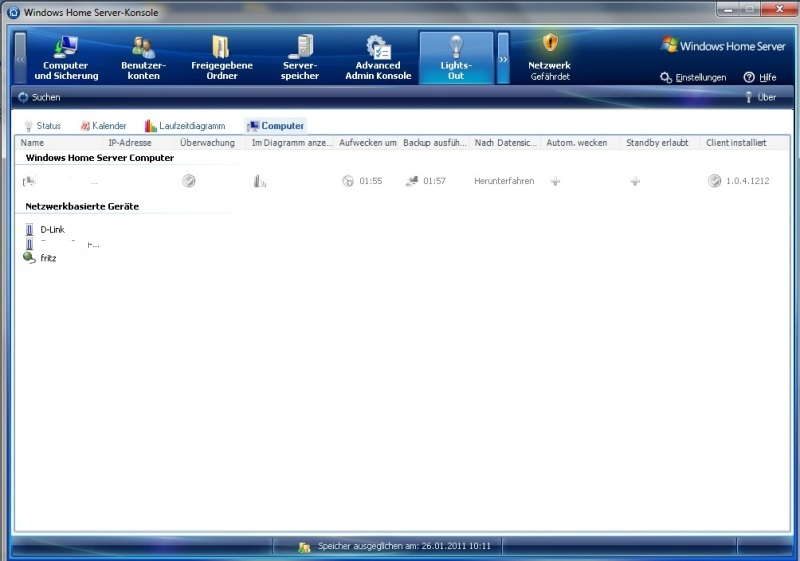Switch to Status sub-tab
Viewport: 800px width, 561px height.
pos(42,125)
